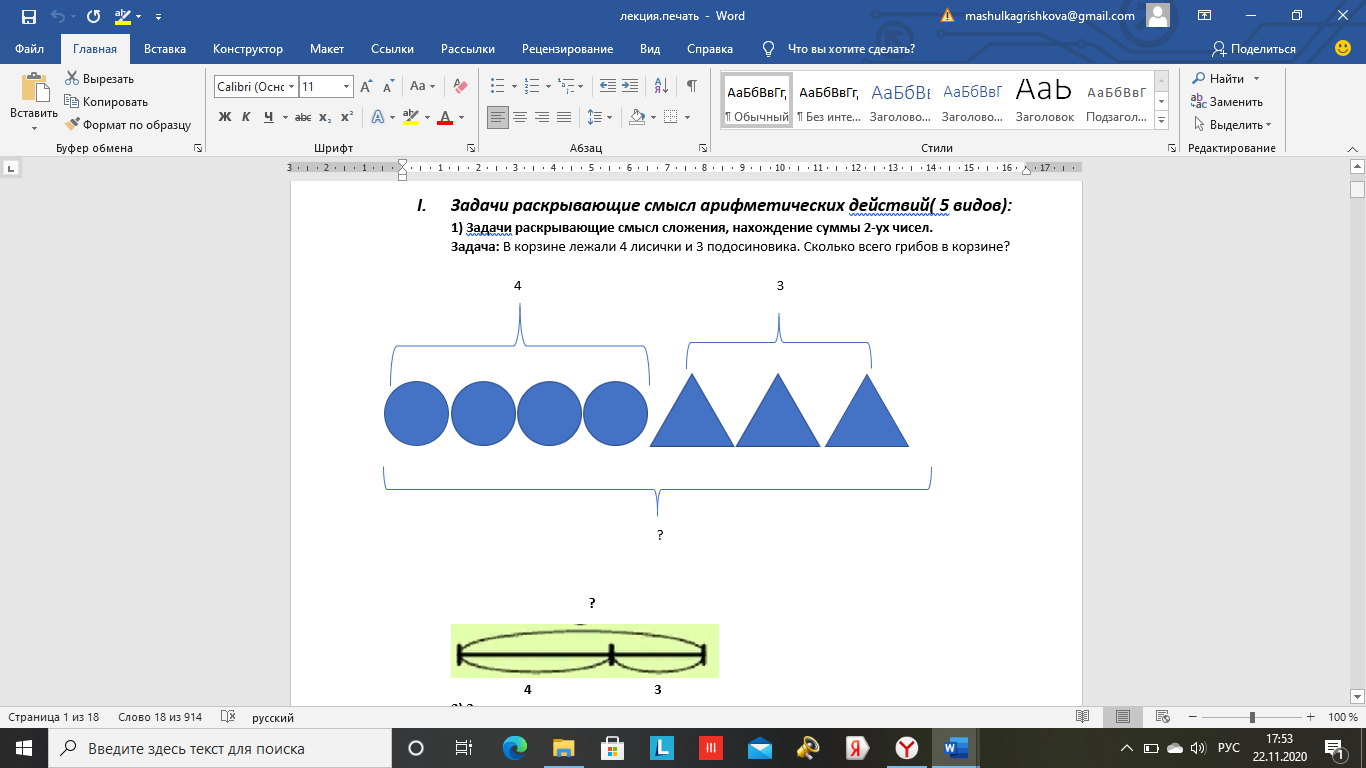This screenshot has height=768, width=1366.
Task: Click Windows Start button
Action: click(x=23, y=748)
